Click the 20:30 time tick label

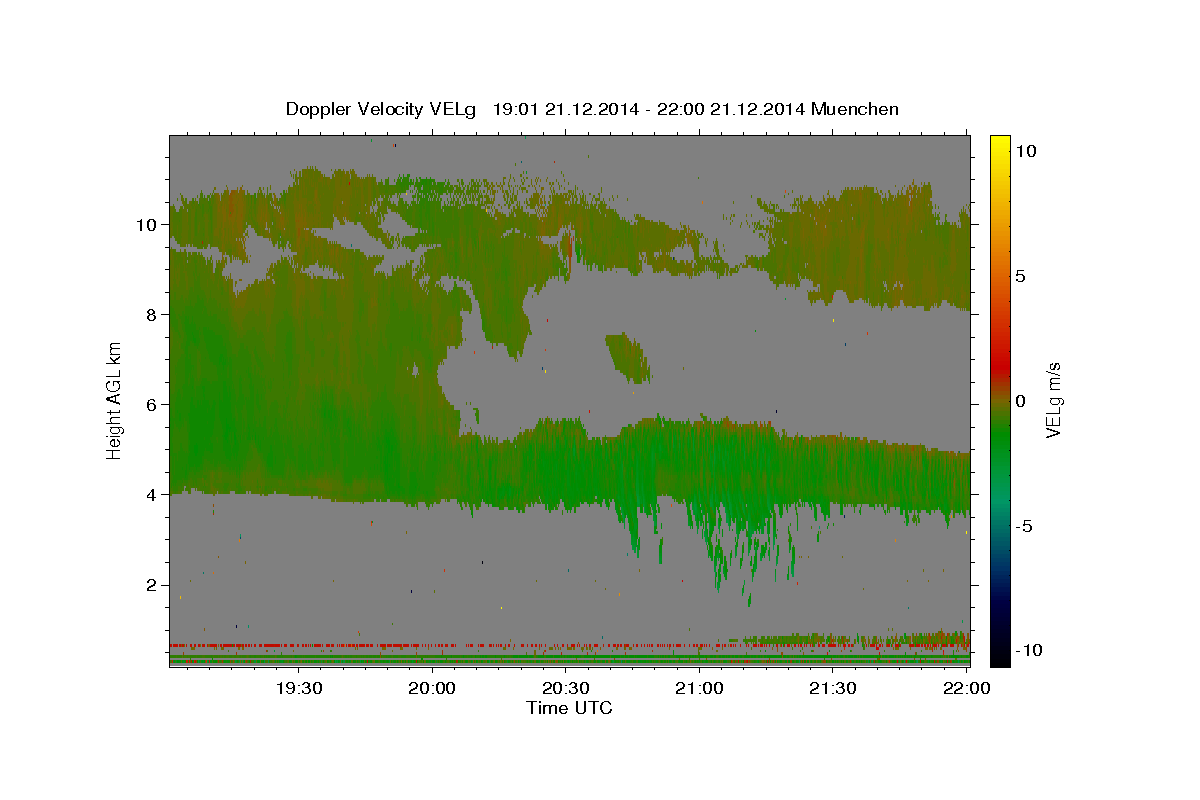(565, 688)
